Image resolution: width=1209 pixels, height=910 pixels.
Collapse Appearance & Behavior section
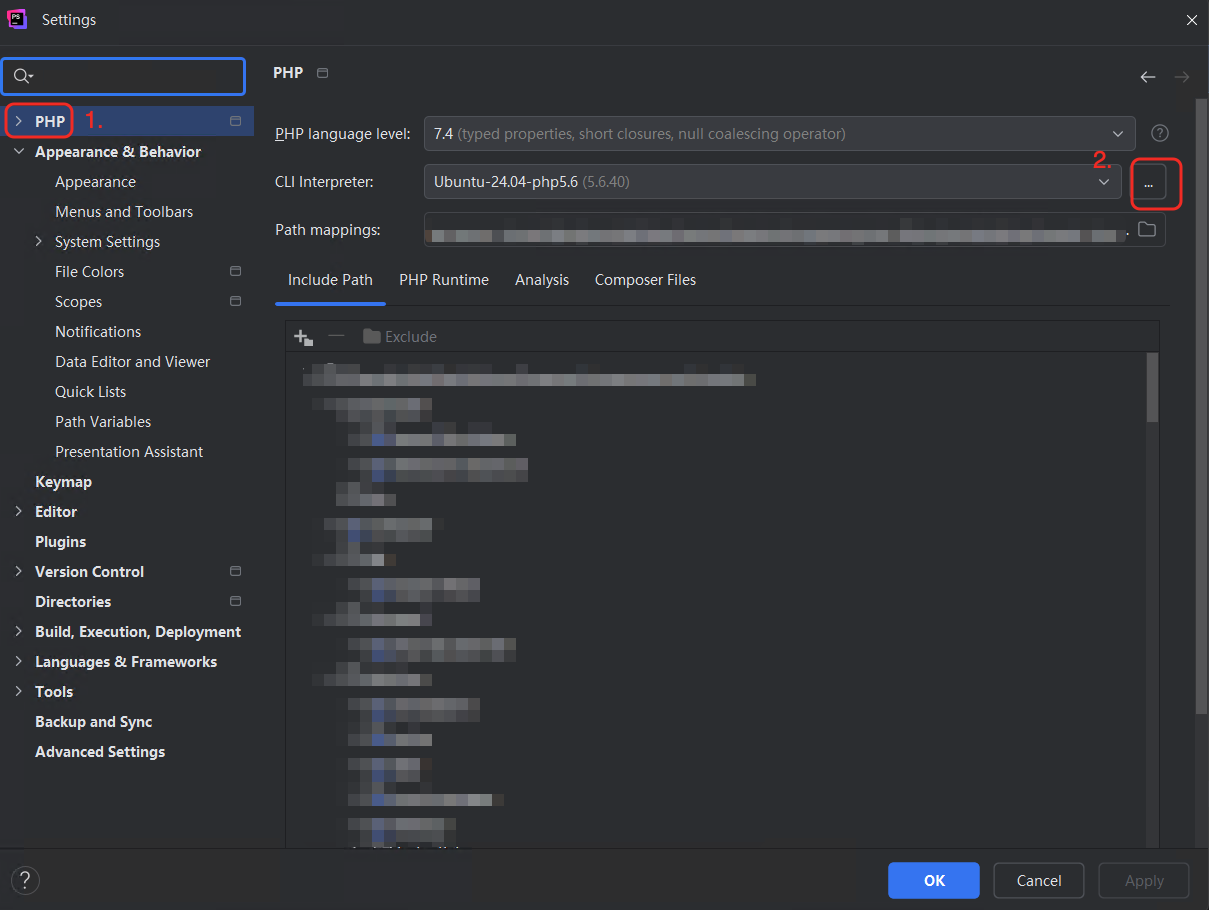click(x=19, y=152)
